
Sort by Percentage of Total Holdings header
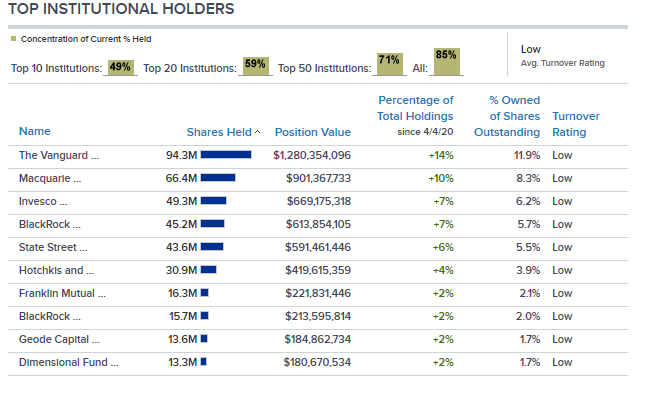[x=415, y=108]
